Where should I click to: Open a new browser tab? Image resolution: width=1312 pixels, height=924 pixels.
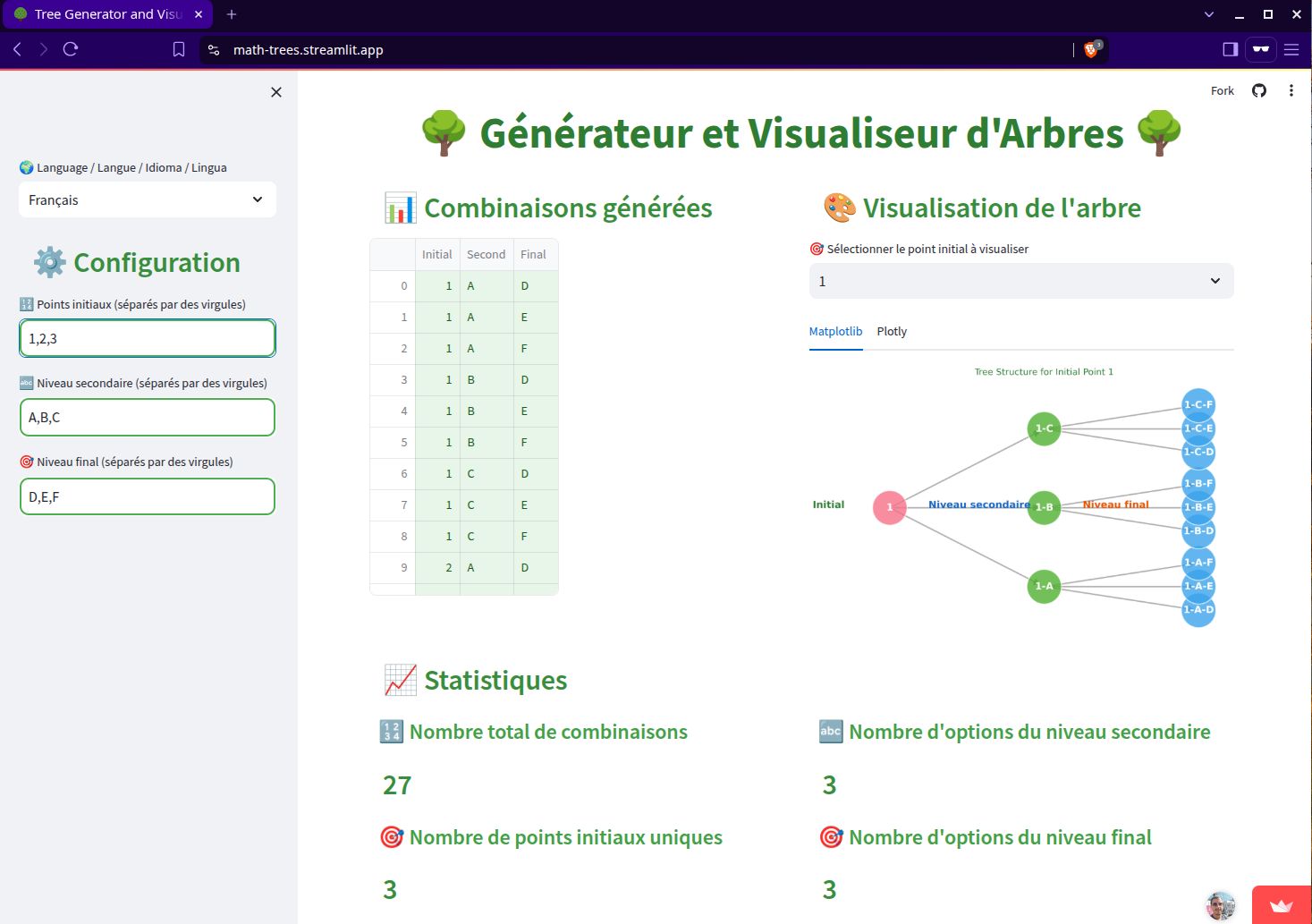click(x=232, y=14)
